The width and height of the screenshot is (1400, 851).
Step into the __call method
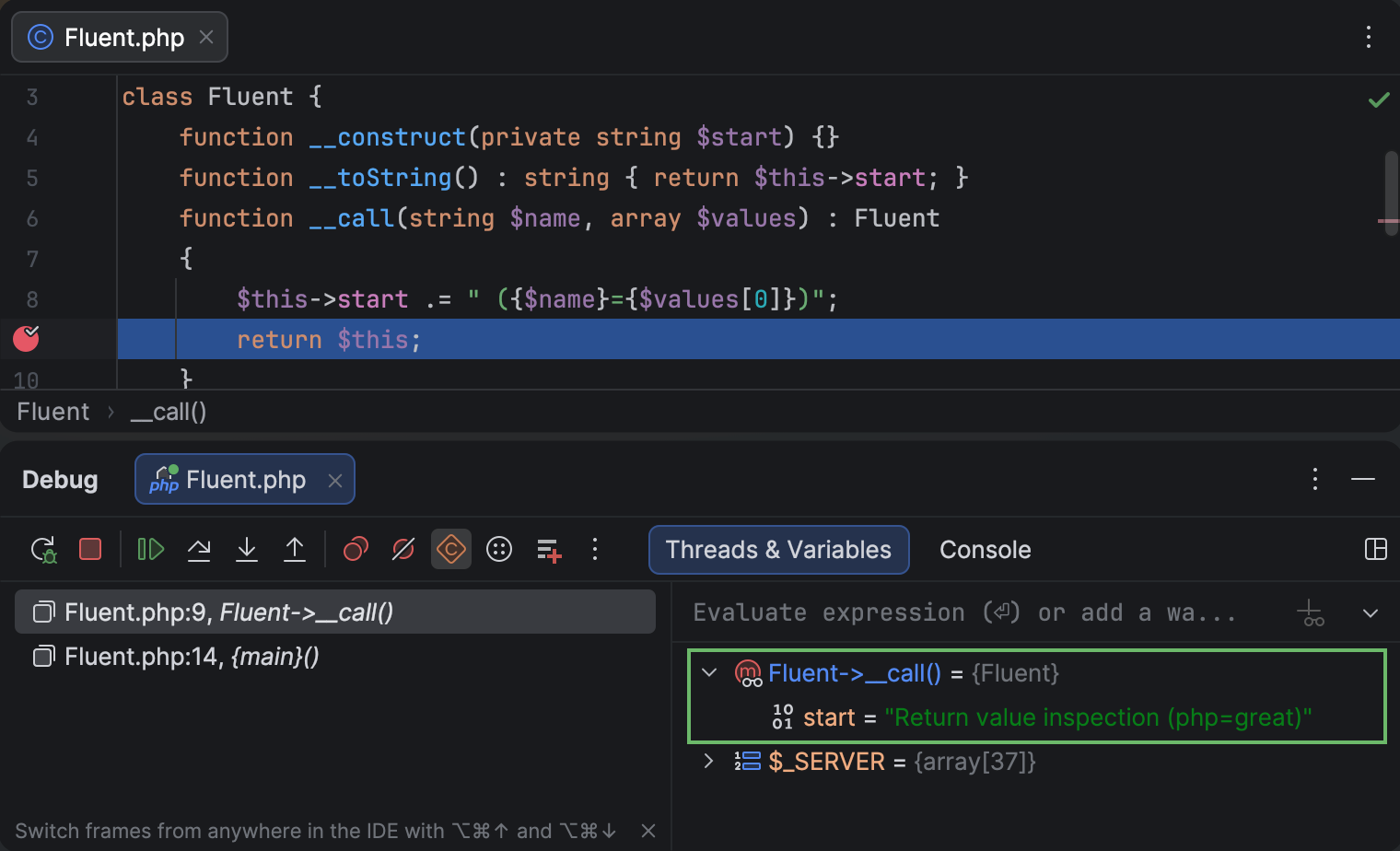click(x=247, y=549)
